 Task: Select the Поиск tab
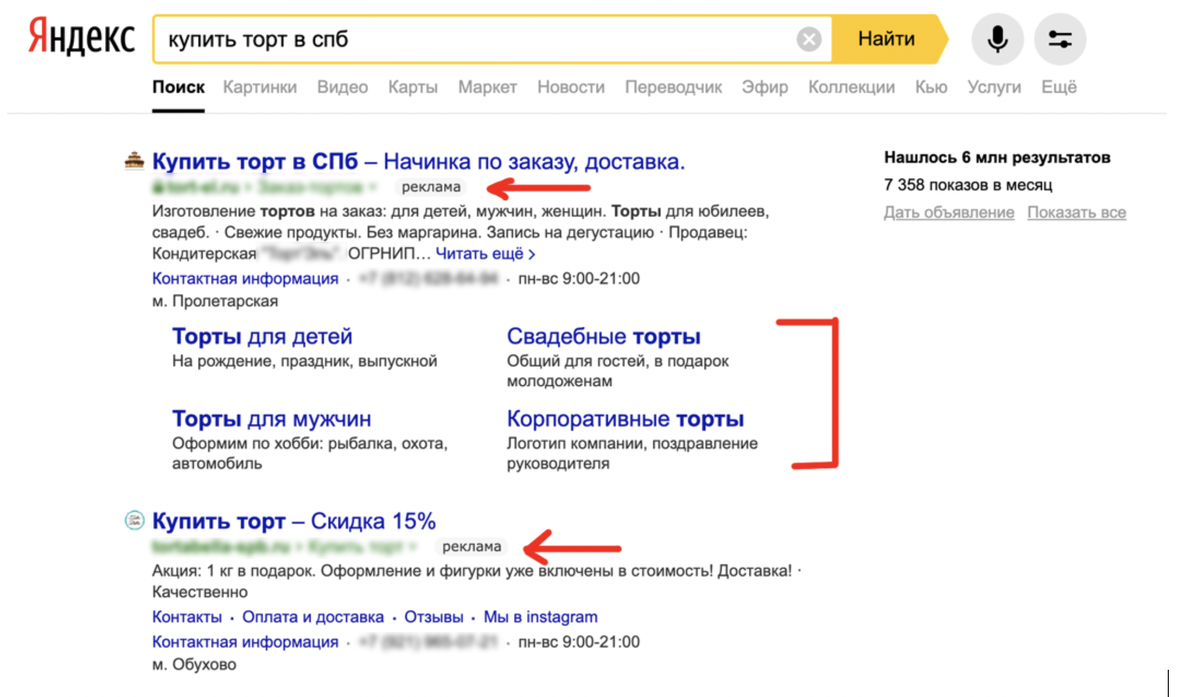[x=179, y=87]
